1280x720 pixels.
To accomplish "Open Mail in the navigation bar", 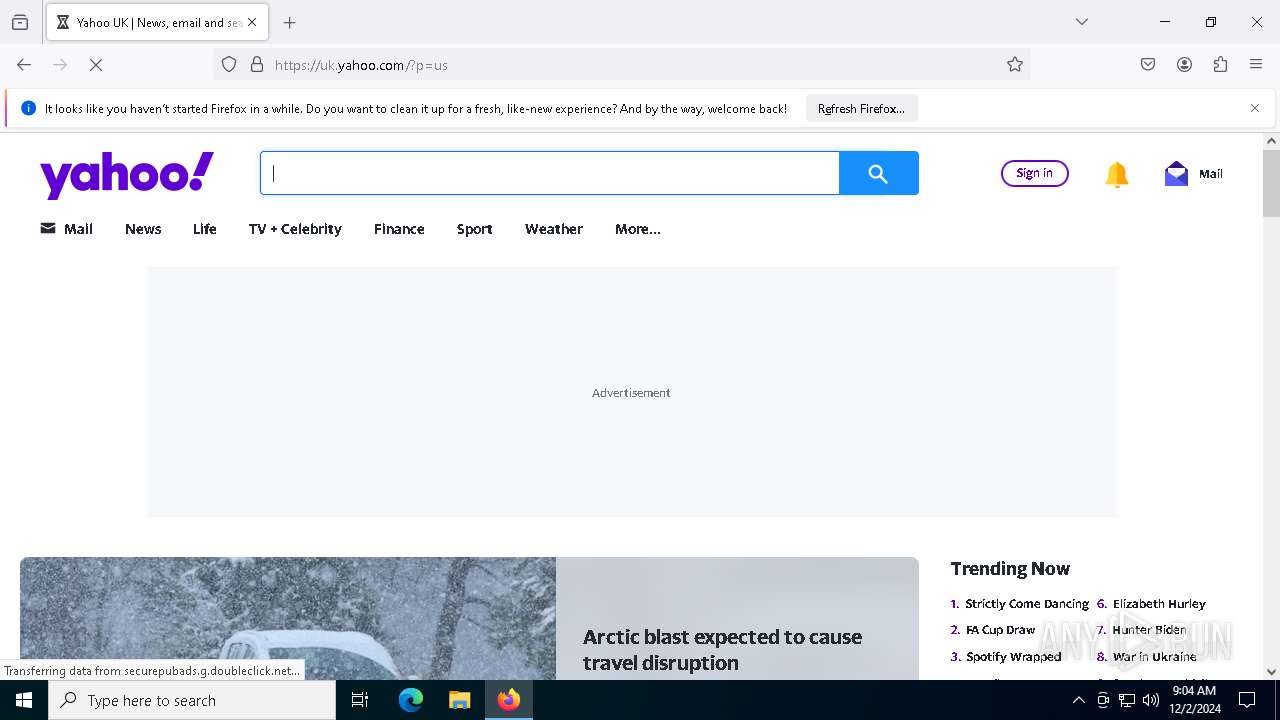I will coord(66,229).
